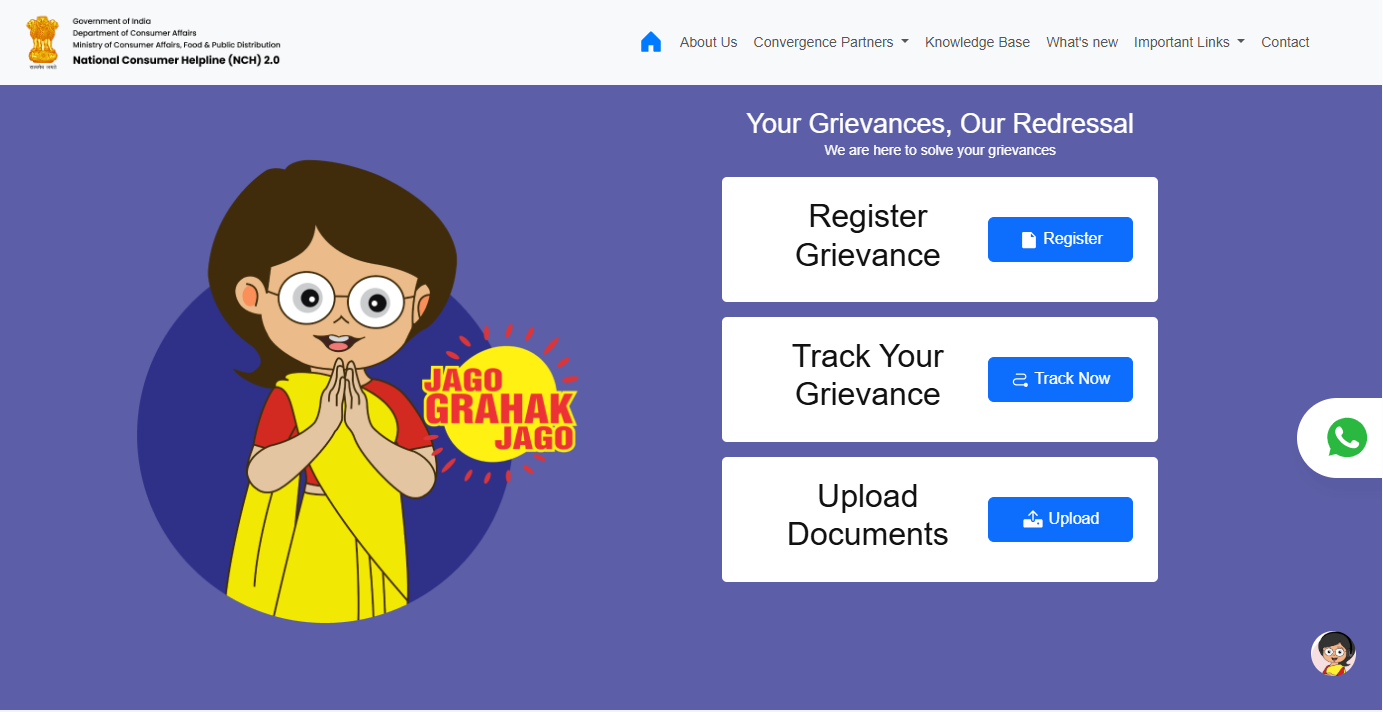Screen dimensions: 1383x712
Task: Click the blue Home icon in navbar
Action: 651,42
